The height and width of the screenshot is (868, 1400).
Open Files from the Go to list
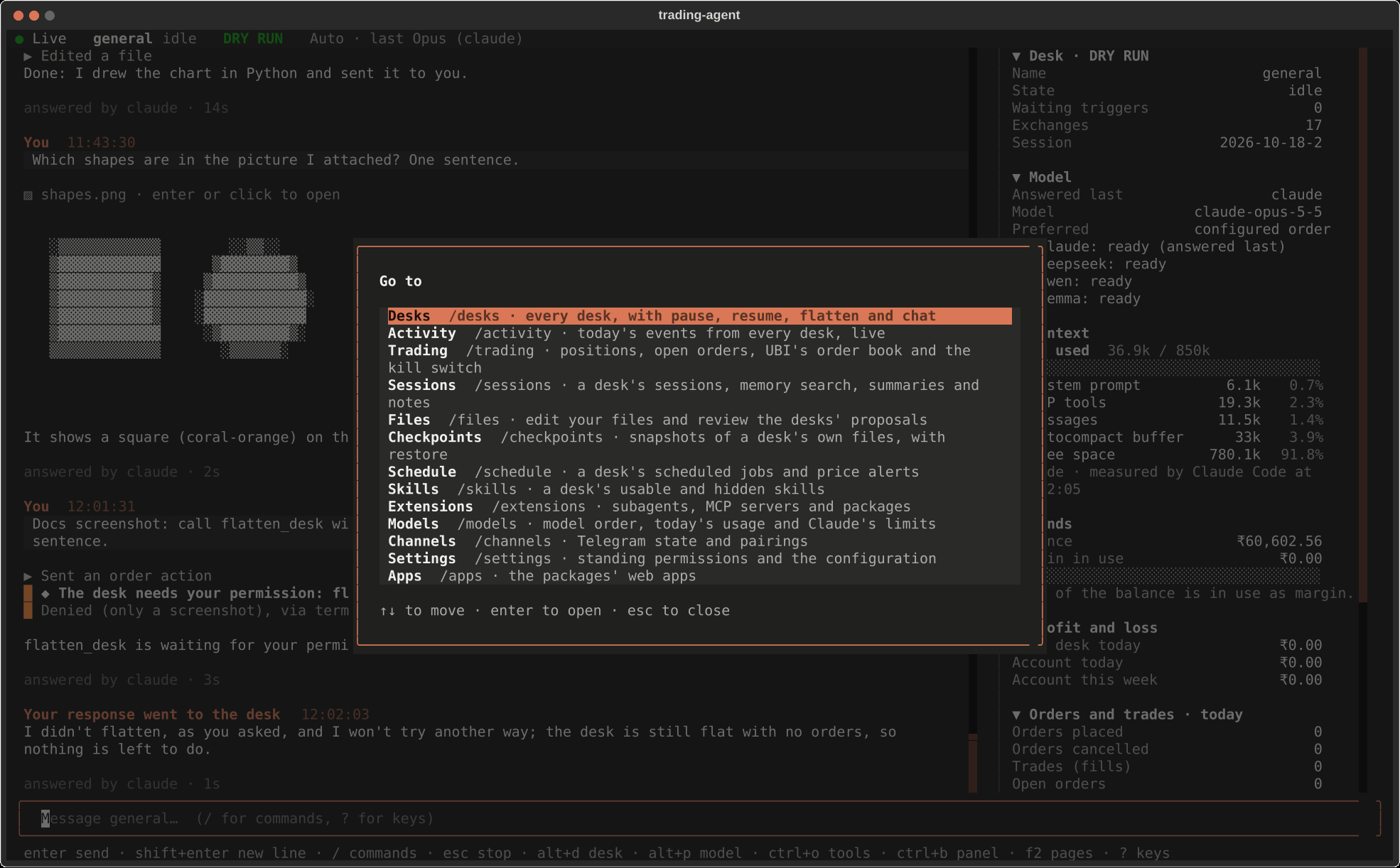(699, 420)
